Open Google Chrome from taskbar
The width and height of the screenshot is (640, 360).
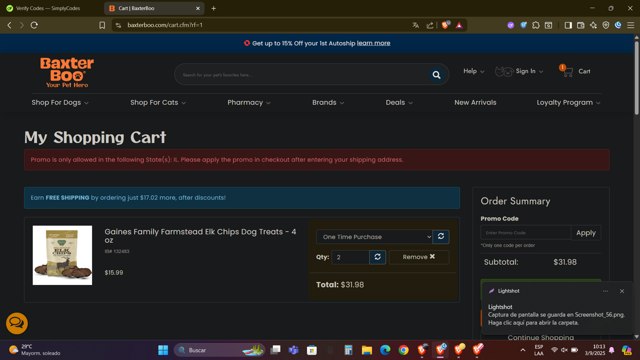click(x=403, y=350)
